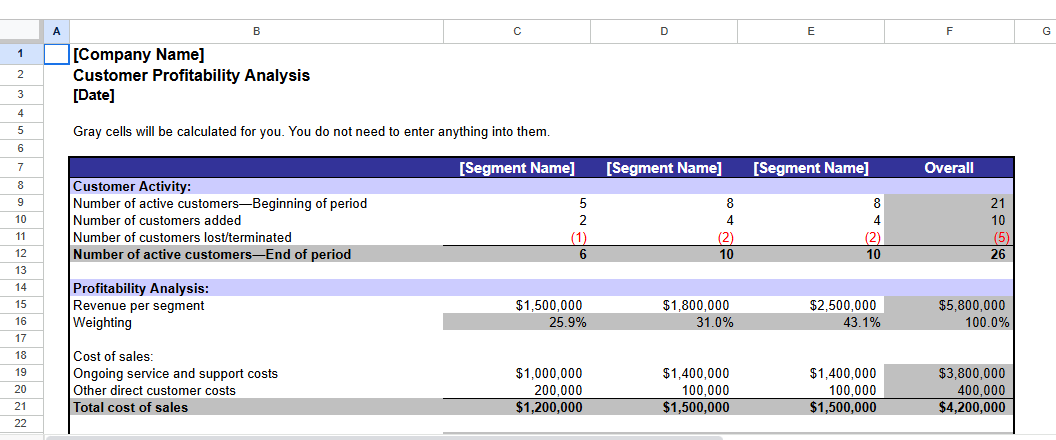Image resolution: width=1056 pixels, height=440 pixels.
Task: Click the [Company Name] cell
Action: (x=140, y=54)
